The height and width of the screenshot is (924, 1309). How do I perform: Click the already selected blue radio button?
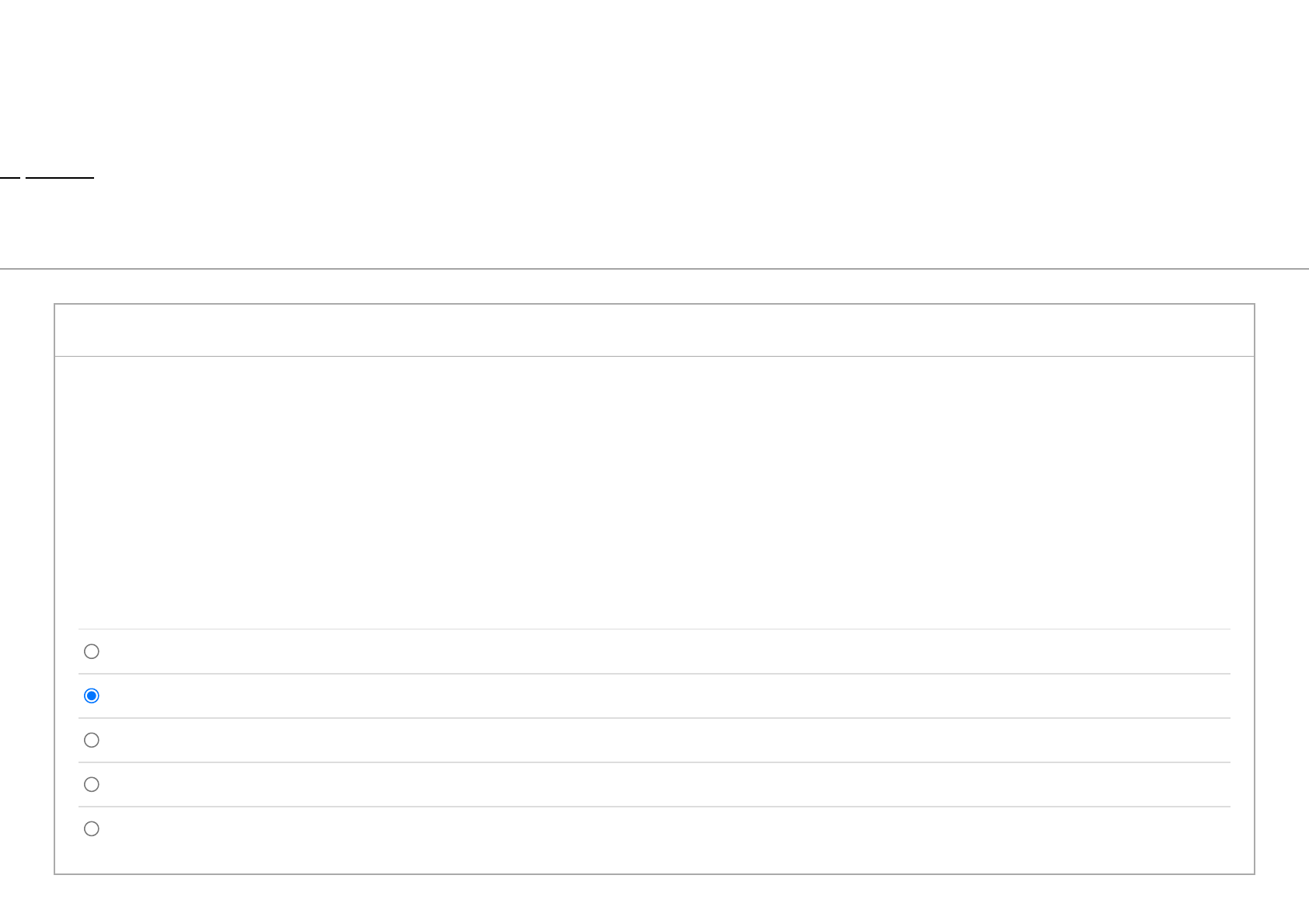click(92, 696)
